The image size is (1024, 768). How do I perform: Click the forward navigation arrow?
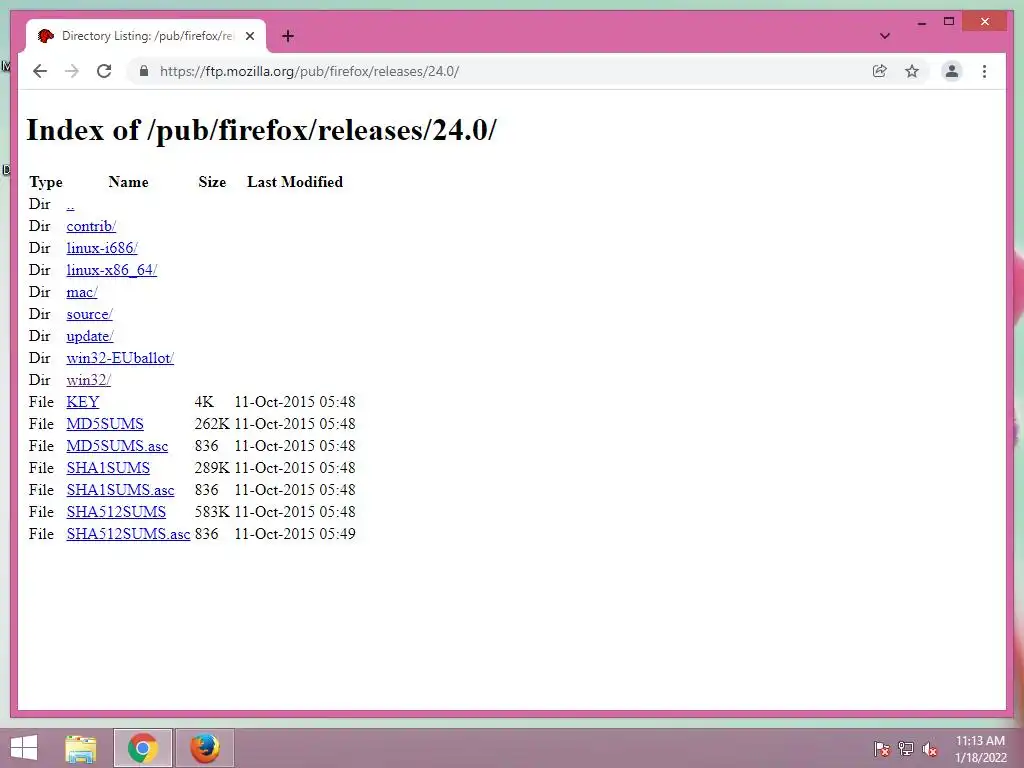point(72,71)
